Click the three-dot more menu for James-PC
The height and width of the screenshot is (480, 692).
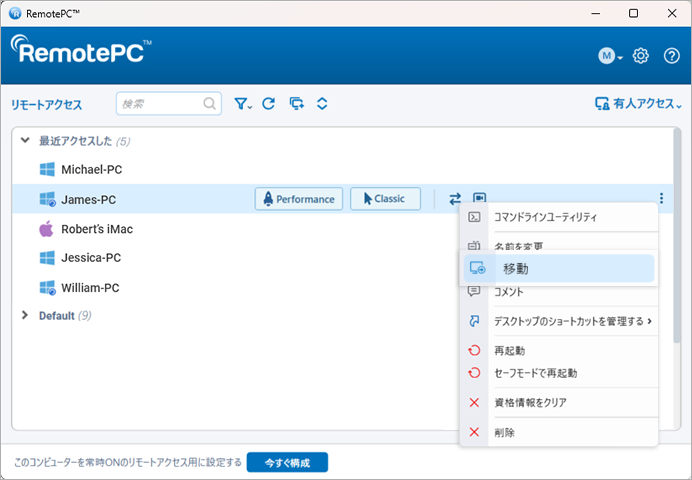pyautogui.click(x=661, y=198)
